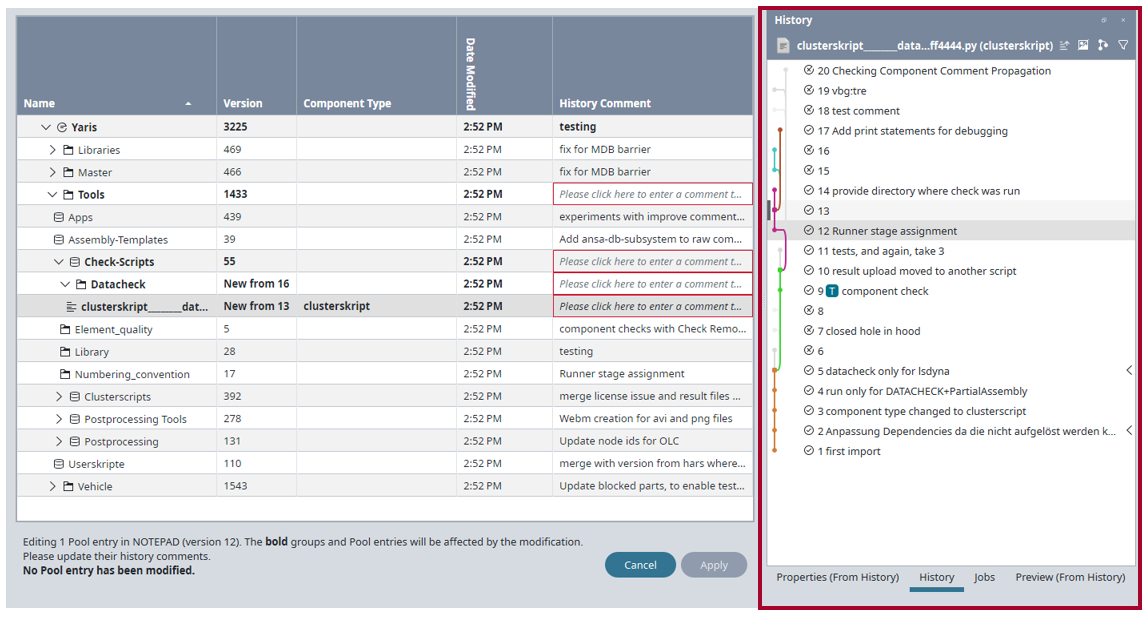Click the filter funnel icon in History
The image size is (1148, 617).
tap(1123, 45)
